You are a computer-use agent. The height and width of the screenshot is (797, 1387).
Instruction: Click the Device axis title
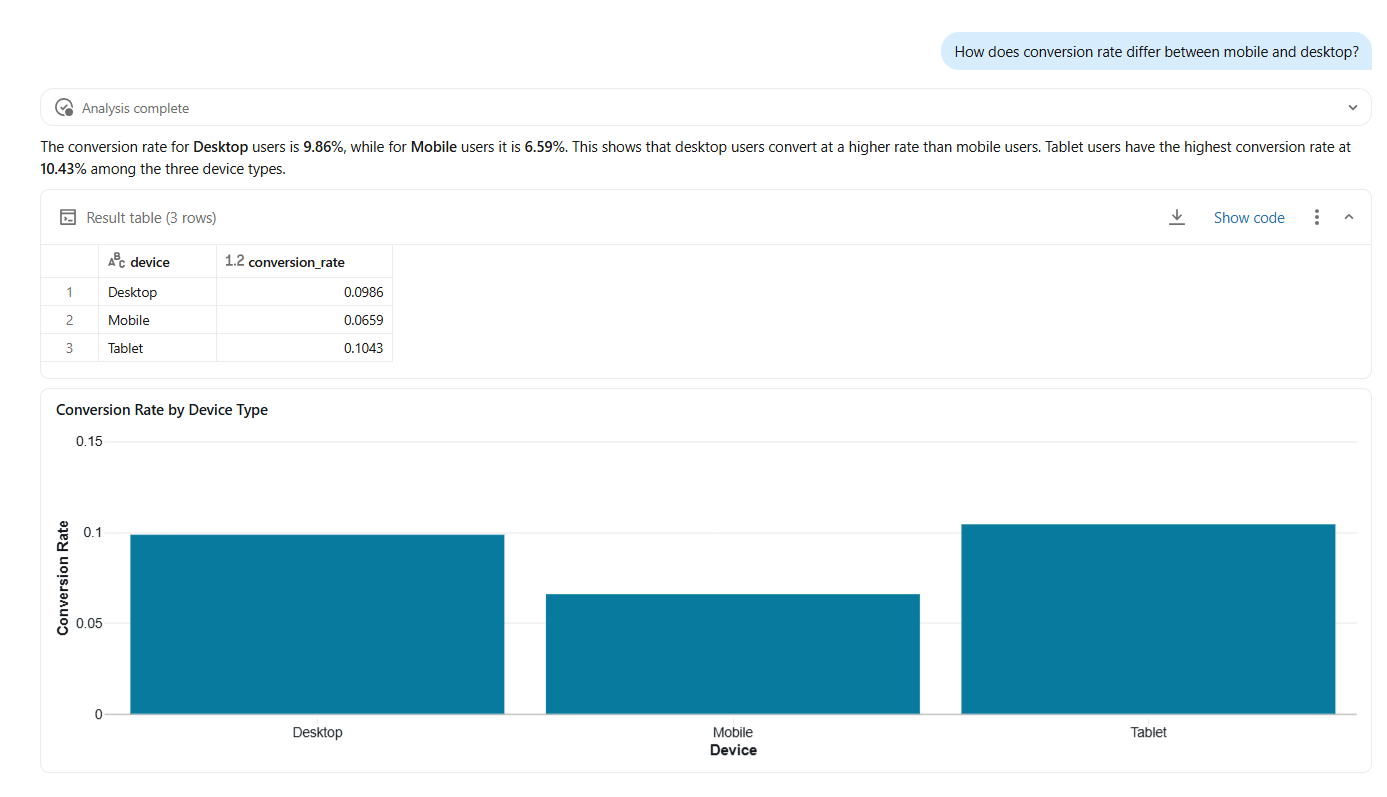733,750
